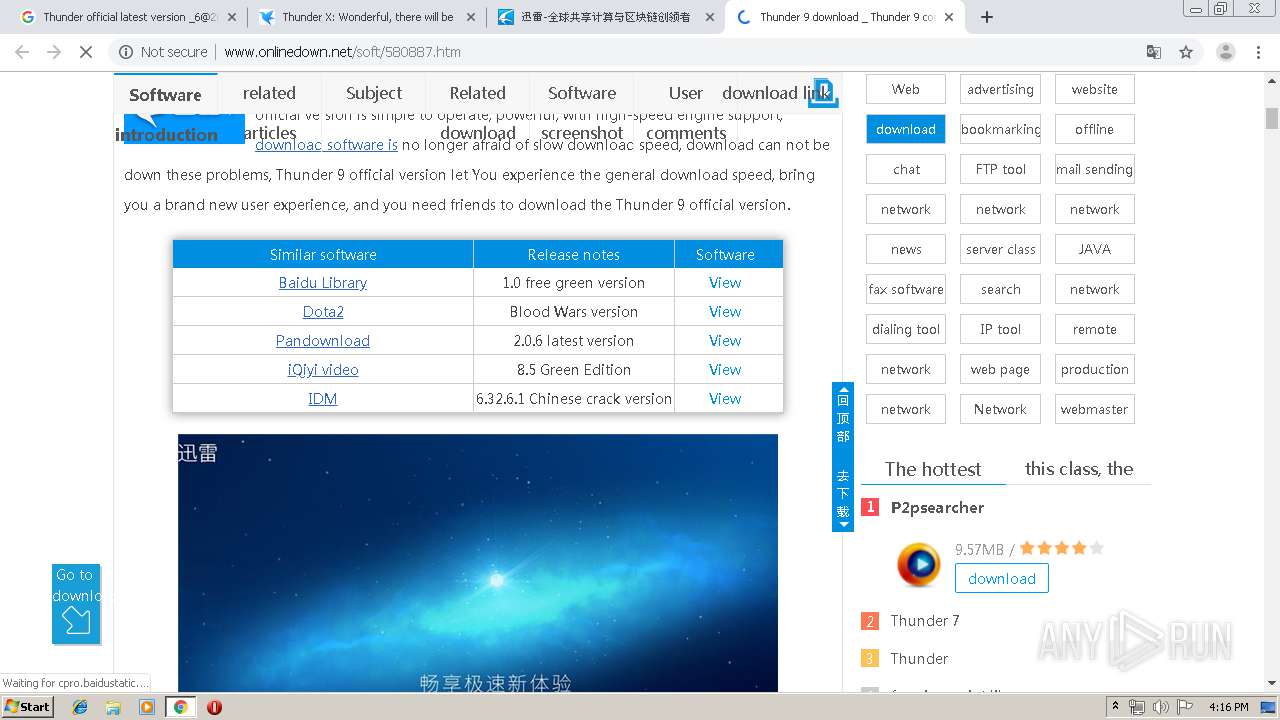
Task: Open the Pandownload link
Action: point(322,341)
